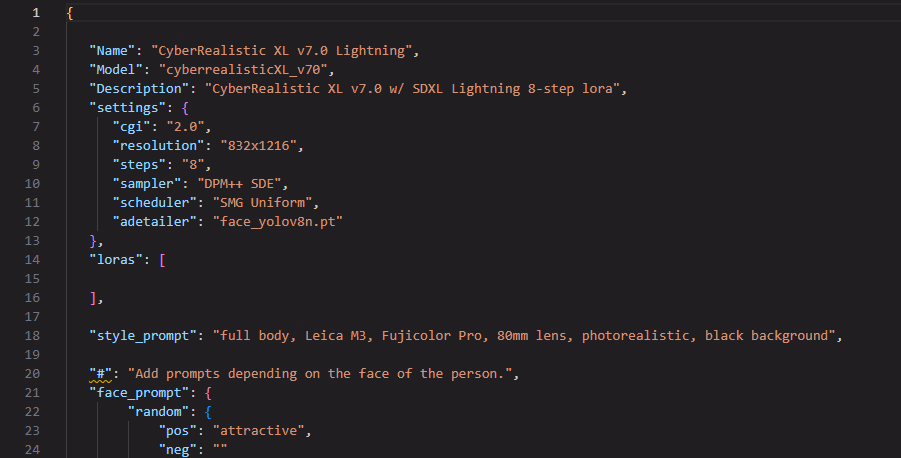Click the squiggly-underlined "#" key
Image resolution: width=901 pixels, height=458 pixels.
[x=100, y=373]
